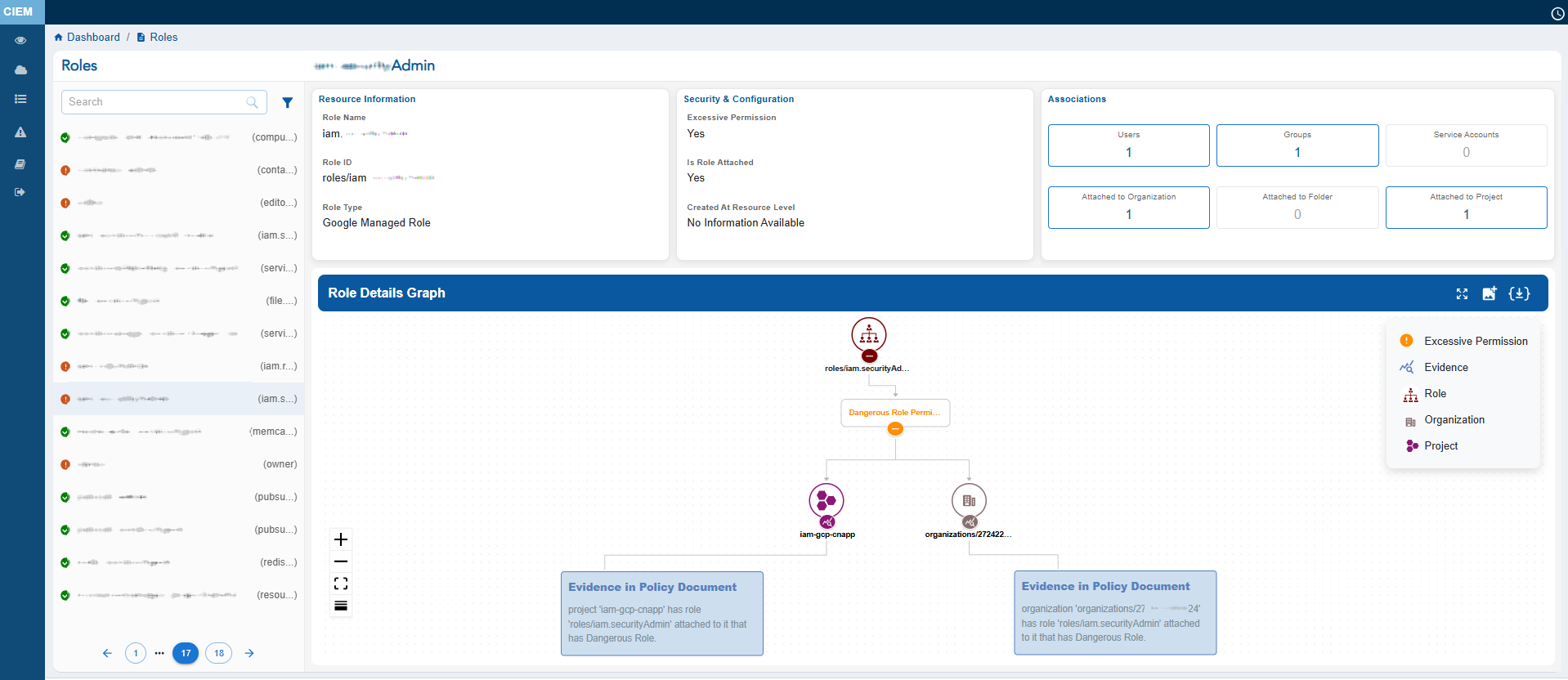The width and height of the screenshot is (1568, 680).
Task: Collapse the iam-gcp-cnapp project node
Action: pyautogui.click(x=827, y=521)
